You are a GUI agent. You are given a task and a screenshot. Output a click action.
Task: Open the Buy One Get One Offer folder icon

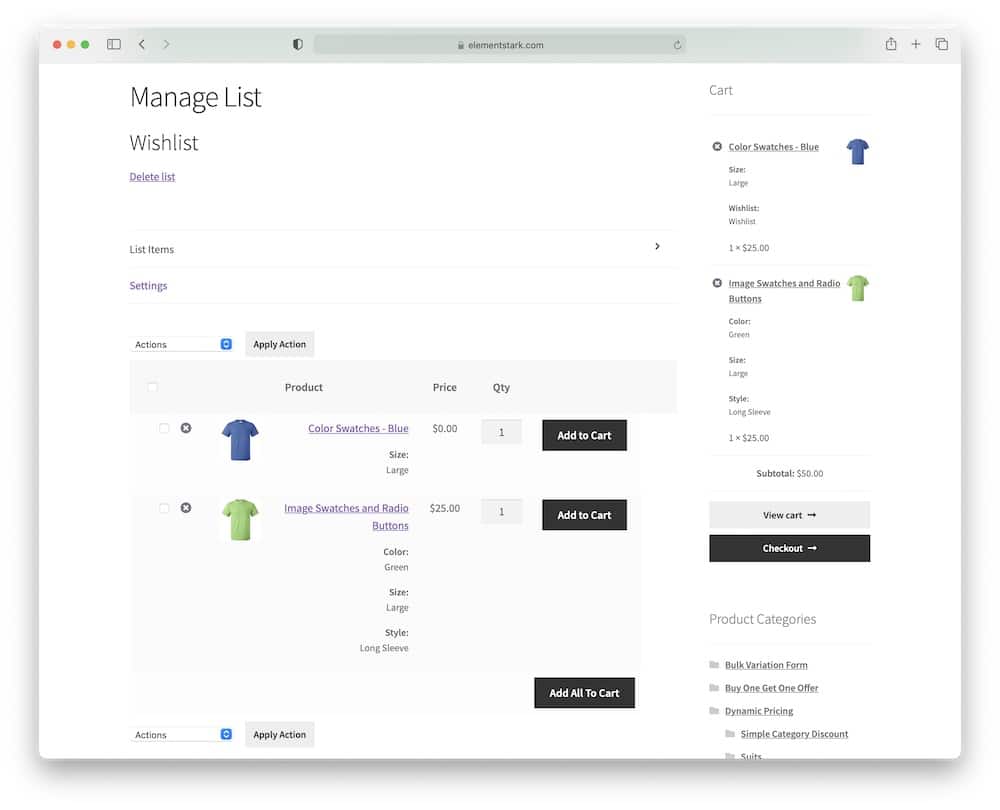coord(714,688)
